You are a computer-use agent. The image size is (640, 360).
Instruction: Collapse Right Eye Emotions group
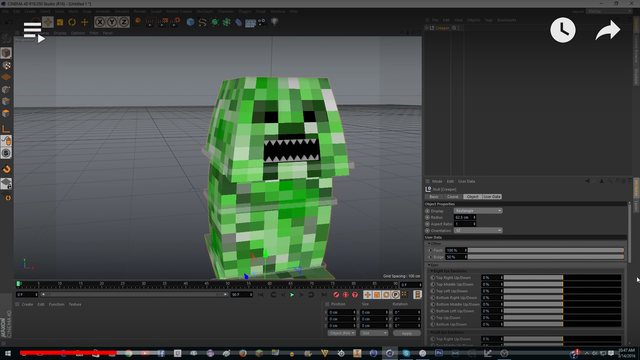pos(432,271)
